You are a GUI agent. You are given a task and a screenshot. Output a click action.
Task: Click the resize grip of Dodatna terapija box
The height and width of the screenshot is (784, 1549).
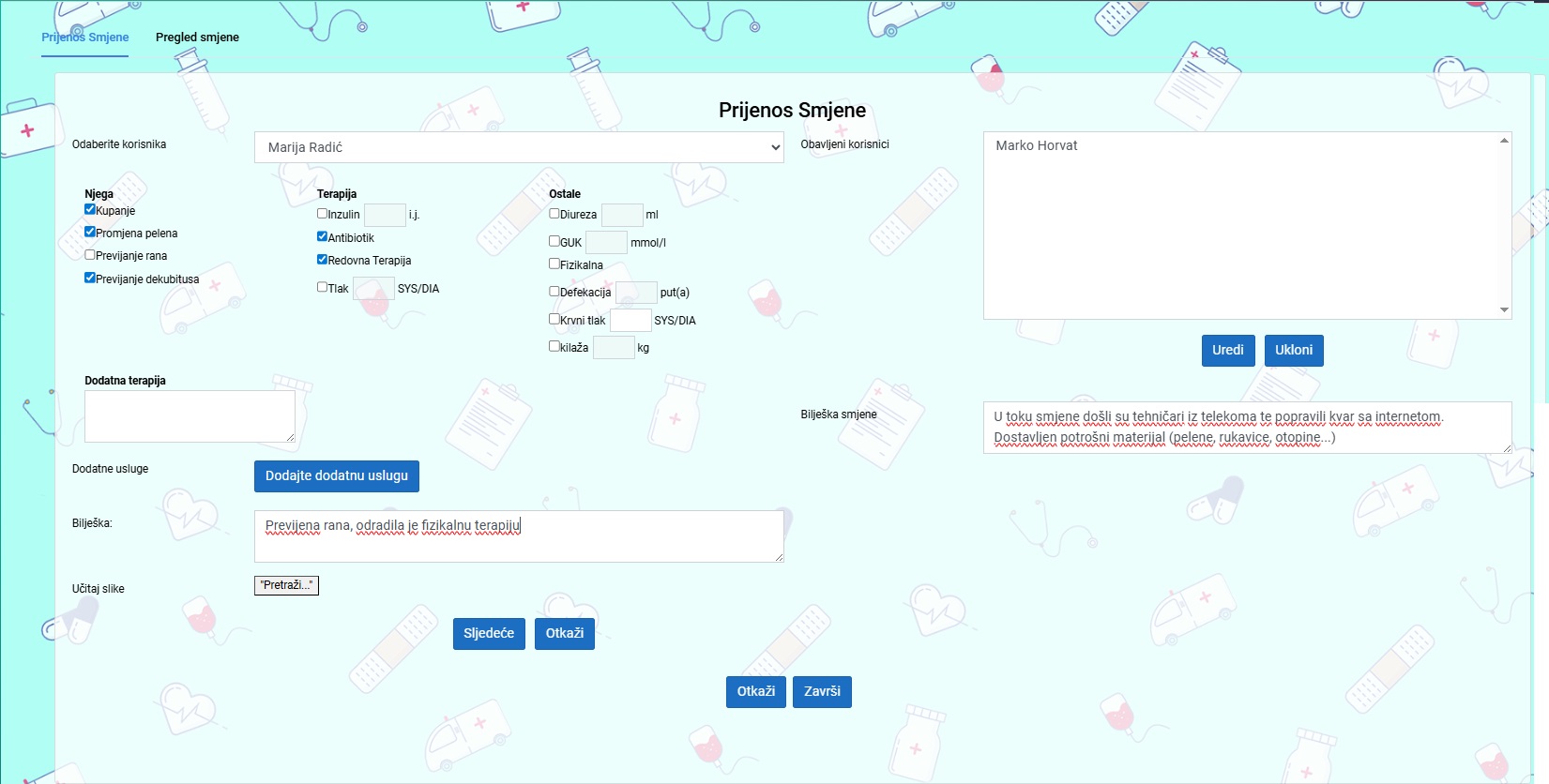(x=290, y=437)
